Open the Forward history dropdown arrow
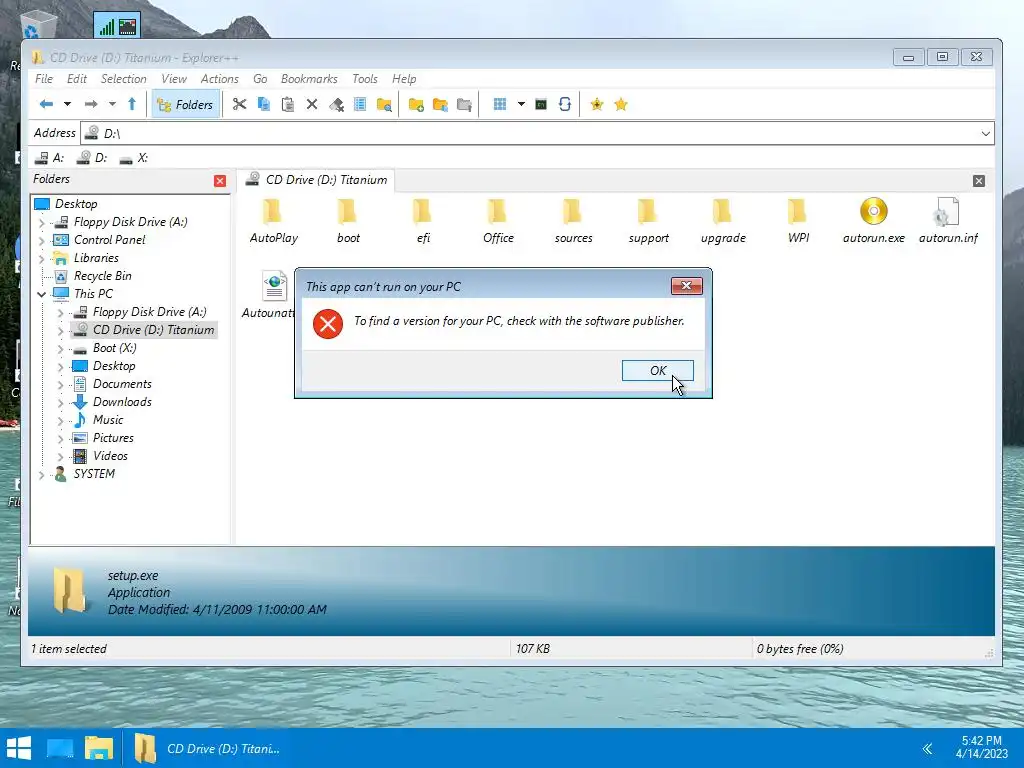The height and width of the screenshot is (768, 1024). (112, 104)
